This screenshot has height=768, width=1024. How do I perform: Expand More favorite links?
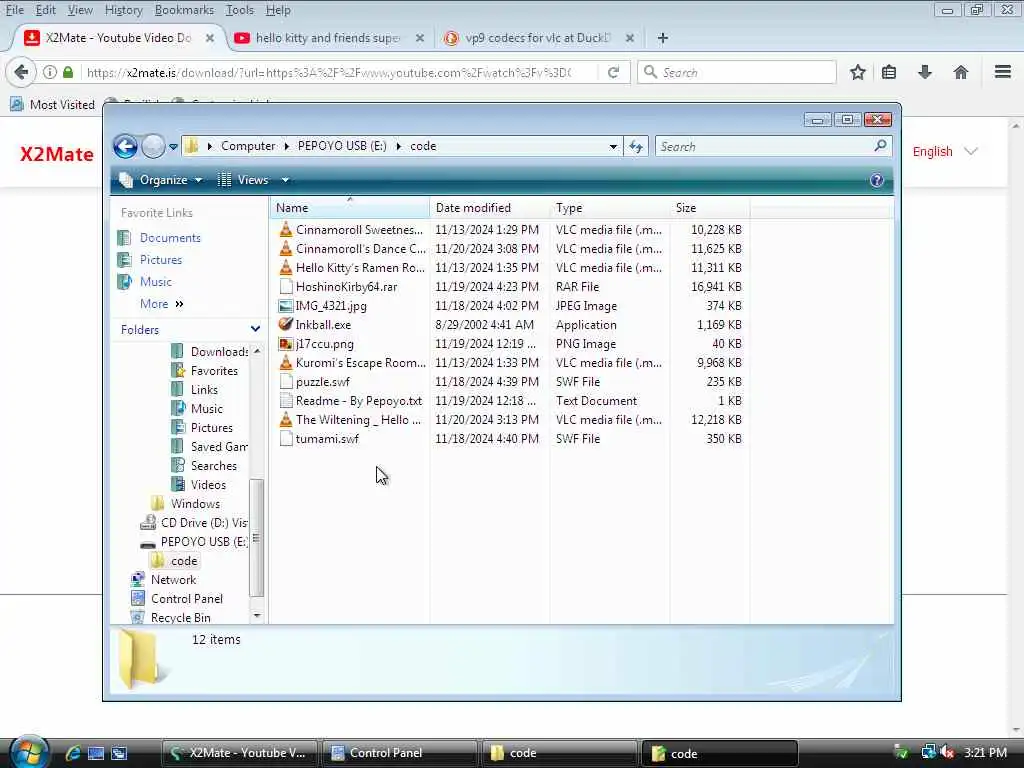click(161, 304)
